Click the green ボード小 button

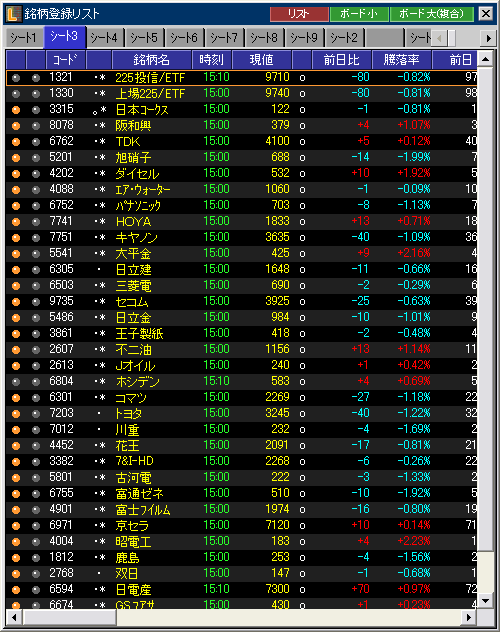[359, 14]
